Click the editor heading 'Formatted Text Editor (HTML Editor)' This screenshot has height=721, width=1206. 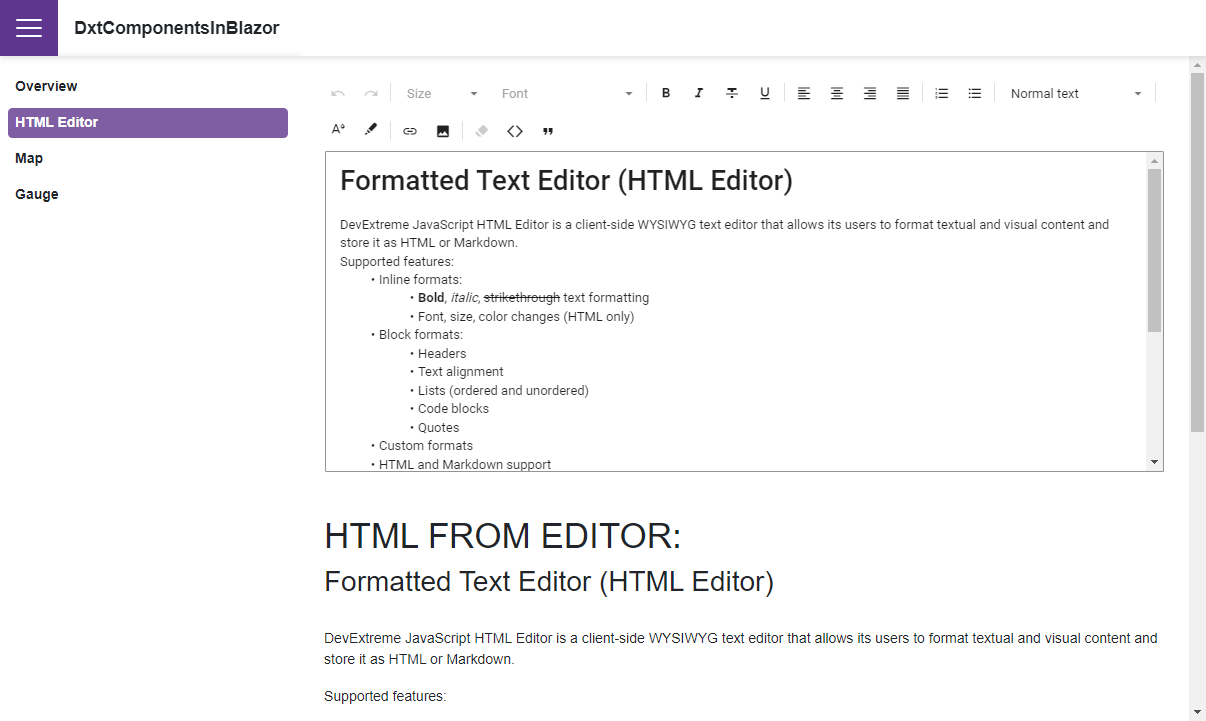pyautogui.click(x=566, y=181)
